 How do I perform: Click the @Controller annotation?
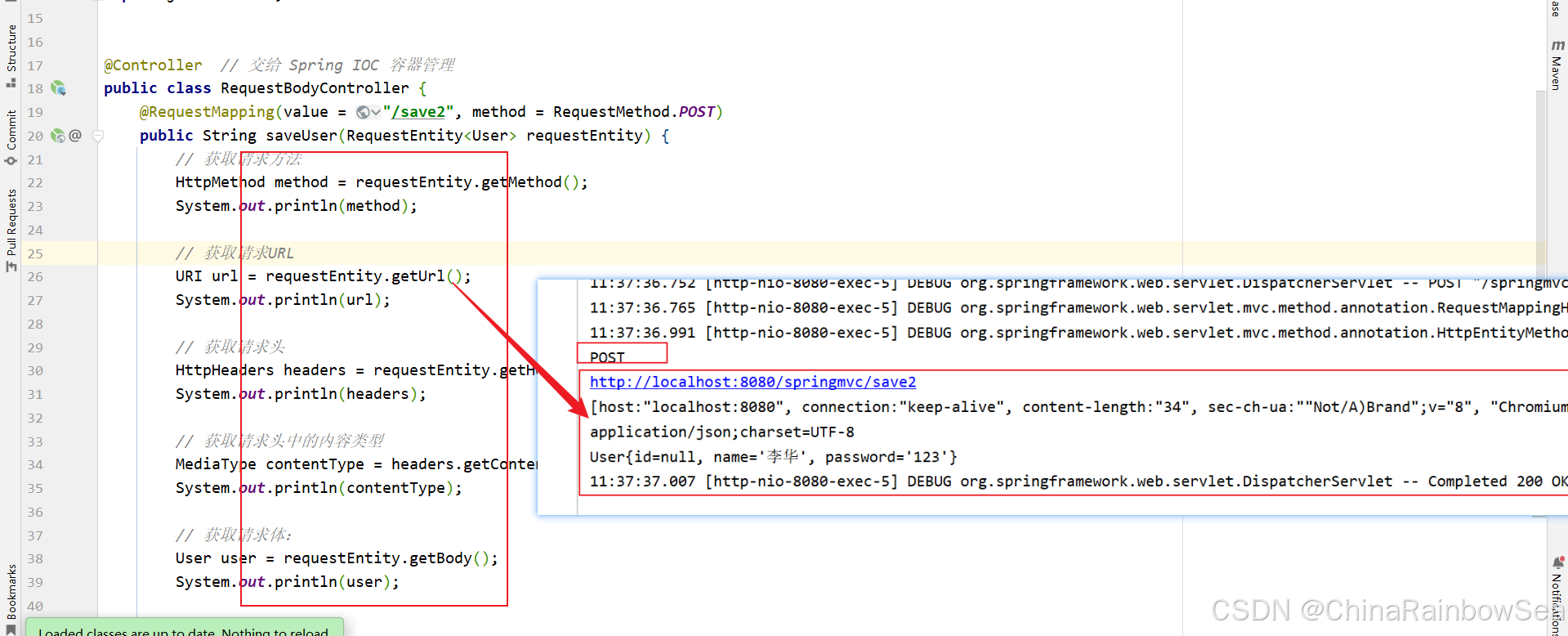pos(153,65)
